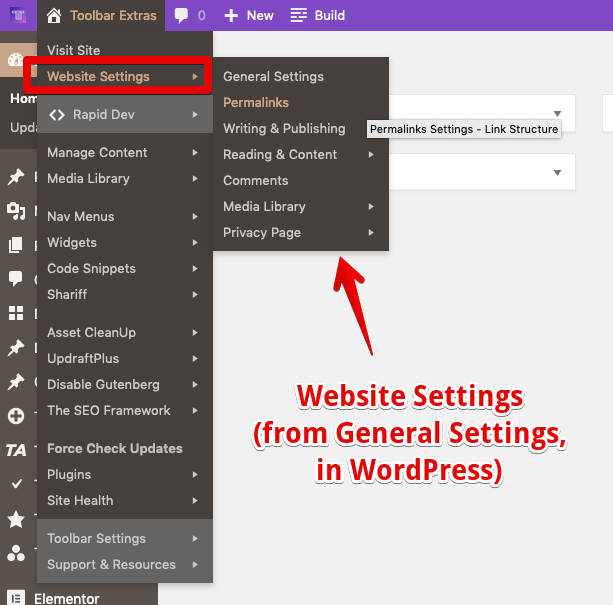Open Site Health menu item
Viewport: 613px width, 605px height.
click(80, 500)
